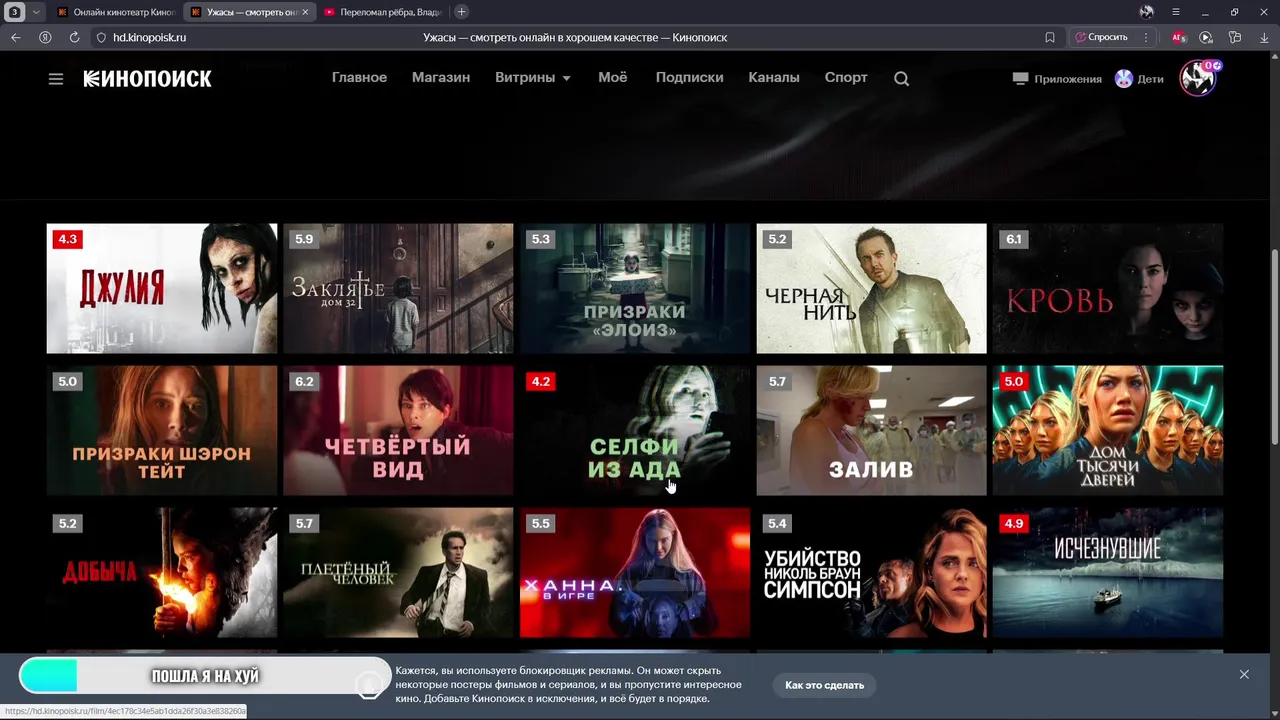Open the Четвёртый вид movie card
Screen dimensions: 1280x720
click(x=398, y=431)
